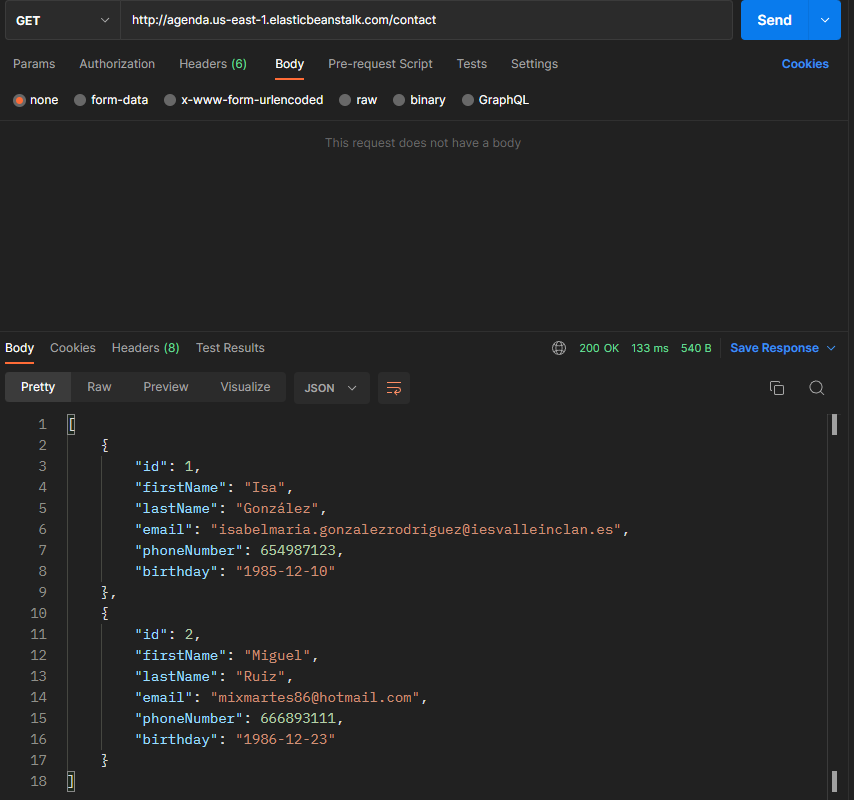Screen dimensions: 854x800
Task: Open the JSON response format dropdown
Action: pyautogui.click(x=331, y=388)
